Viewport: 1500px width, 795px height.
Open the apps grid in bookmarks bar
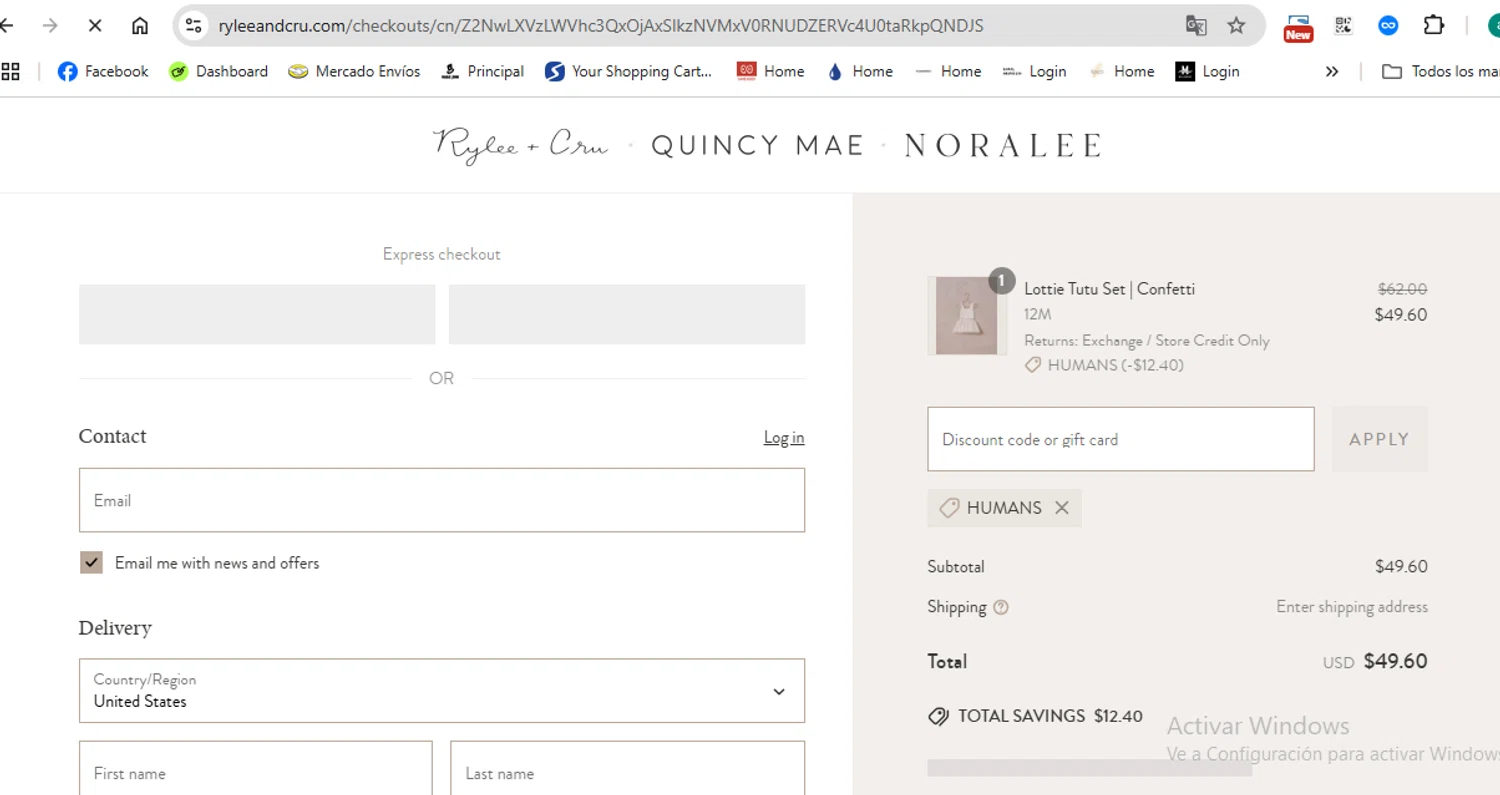[10, 71]
